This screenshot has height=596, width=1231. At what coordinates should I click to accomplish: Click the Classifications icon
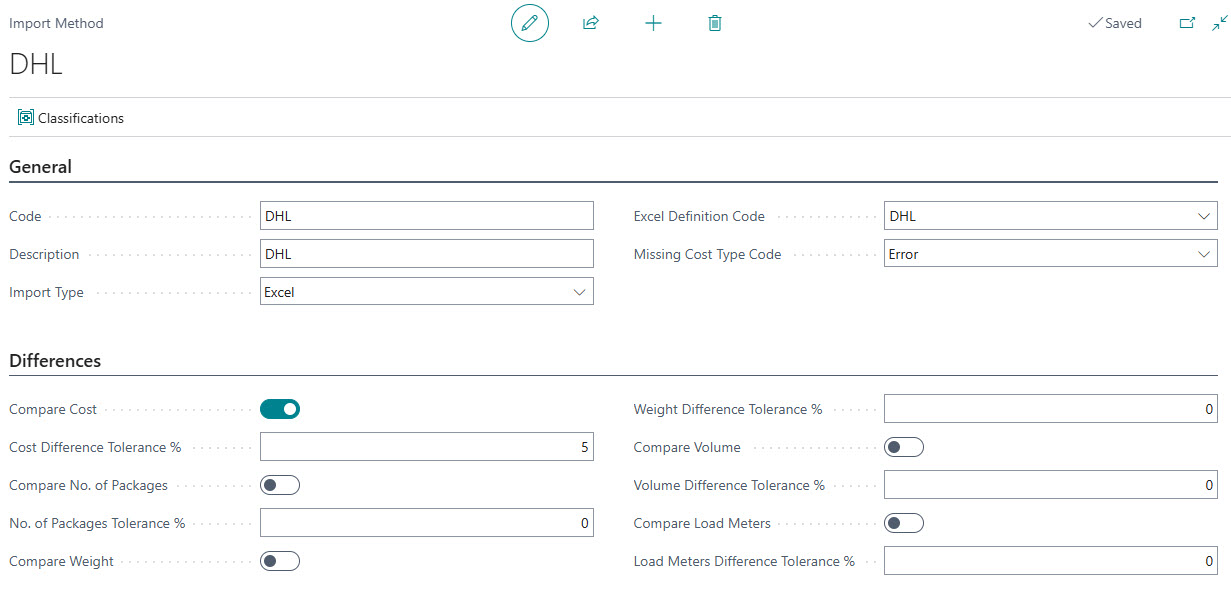(26, 118)
